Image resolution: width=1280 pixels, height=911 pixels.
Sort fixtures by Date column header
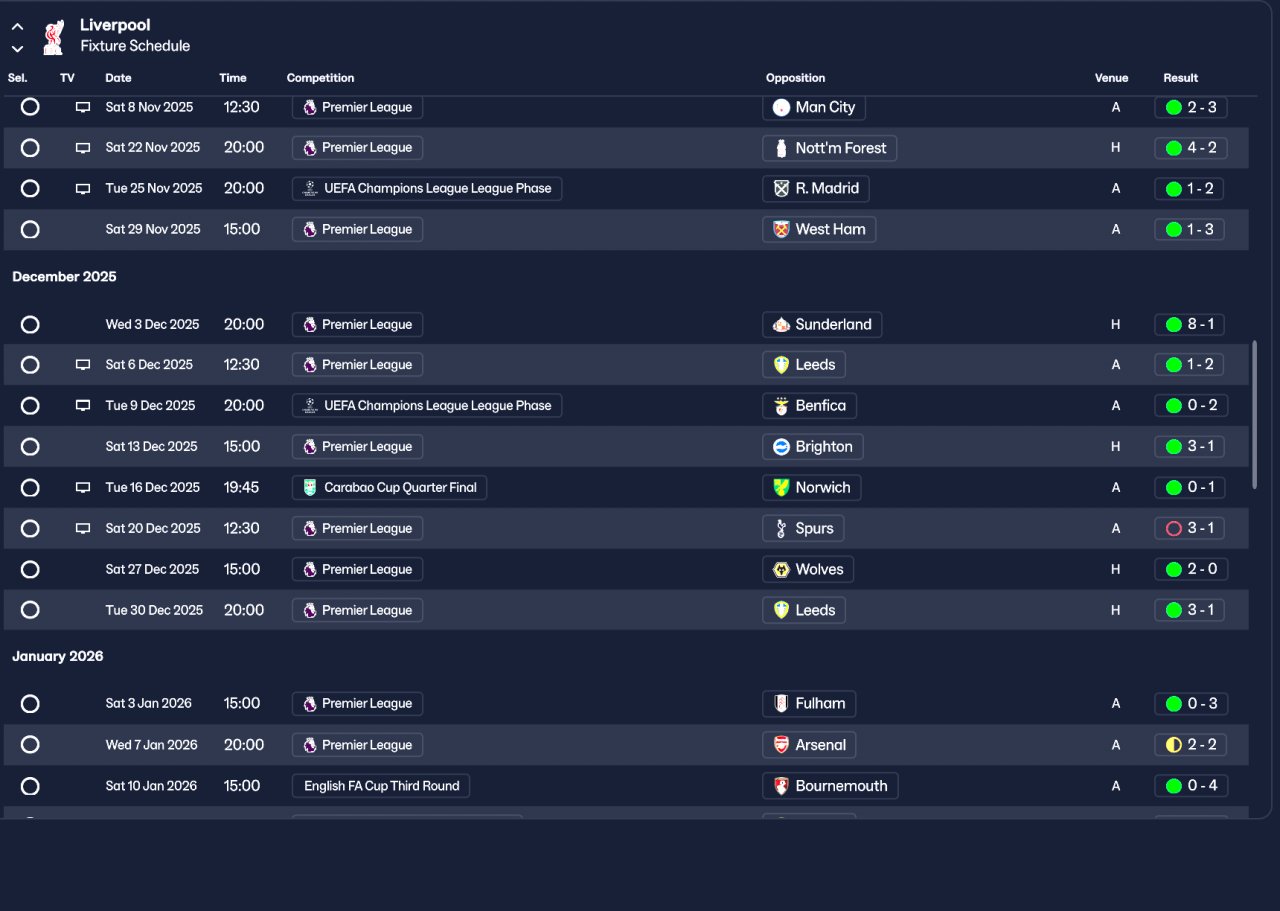click(118, 78)
